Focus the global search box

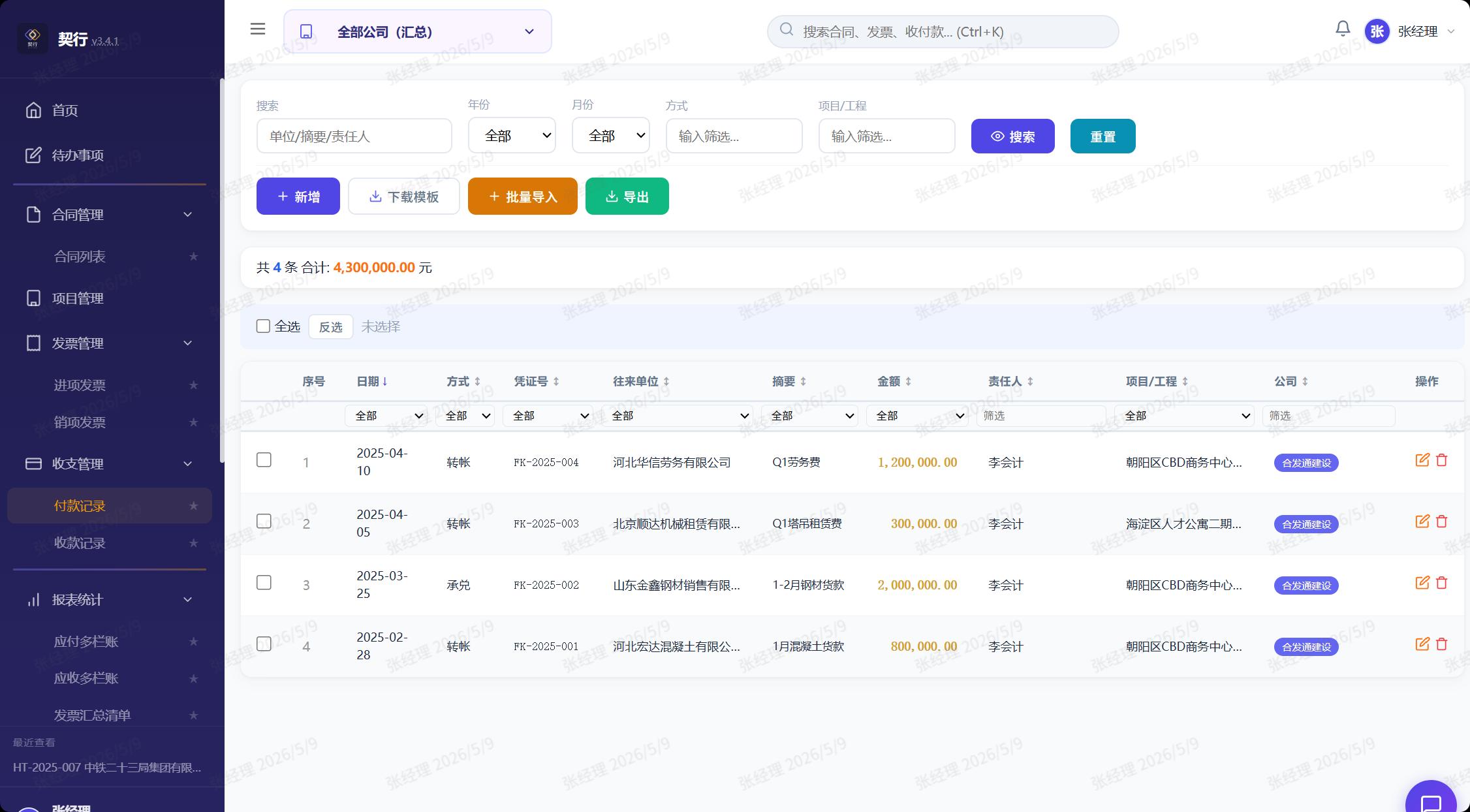click(x=943, y=31)
